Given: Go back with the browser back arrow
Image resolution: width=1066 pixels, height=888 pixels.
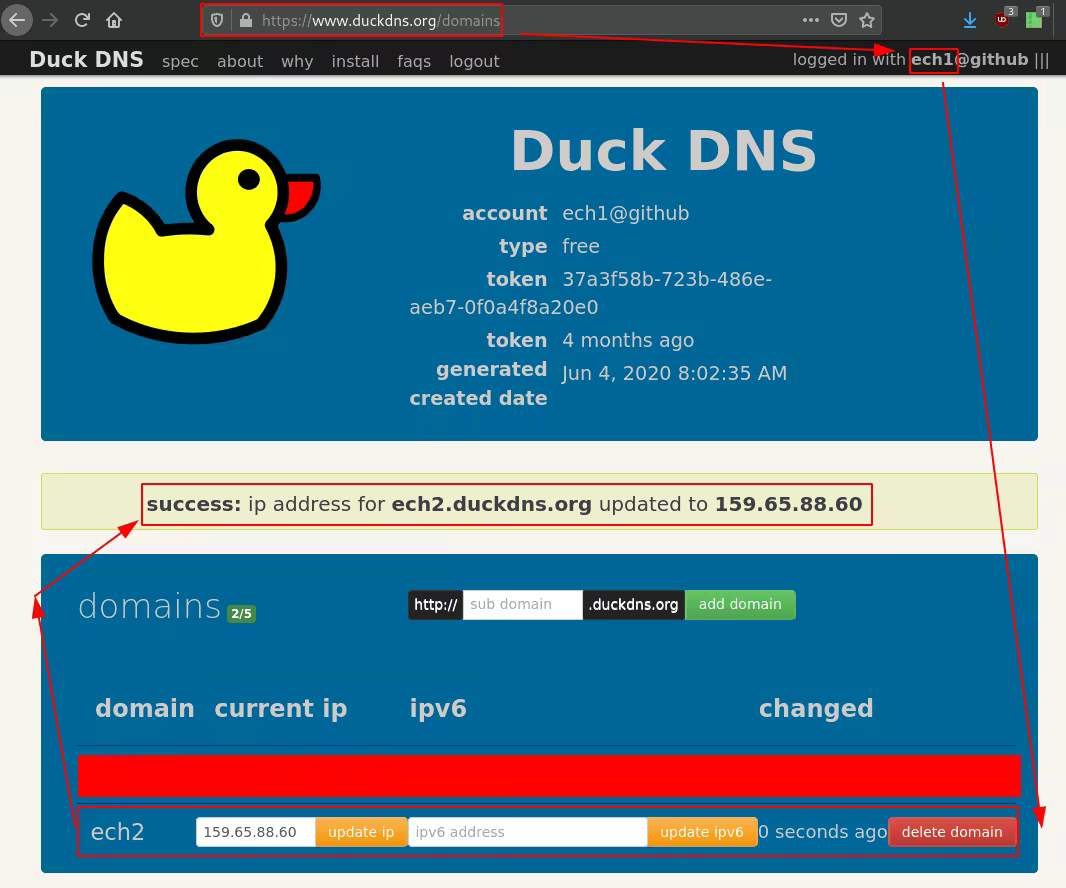Looking at the screenshot, I should coord(17,20).
